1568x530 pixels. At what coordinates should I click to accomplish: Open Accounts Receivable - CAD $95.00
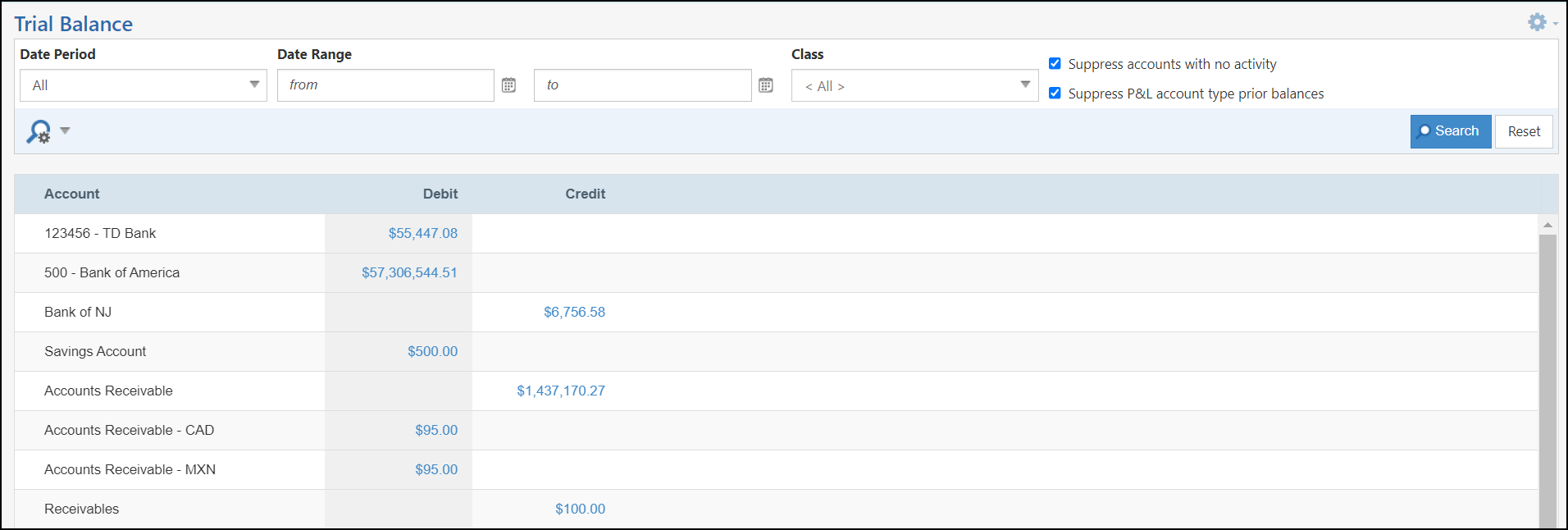[x=436, y=430]
